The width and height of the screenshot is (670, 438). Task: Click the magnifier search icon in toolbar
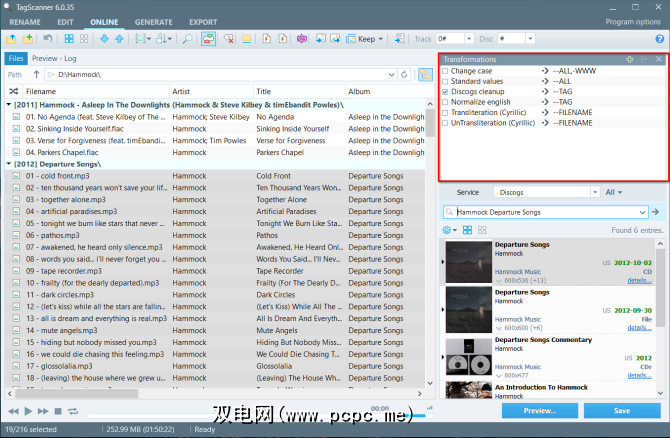click(187, 39)
